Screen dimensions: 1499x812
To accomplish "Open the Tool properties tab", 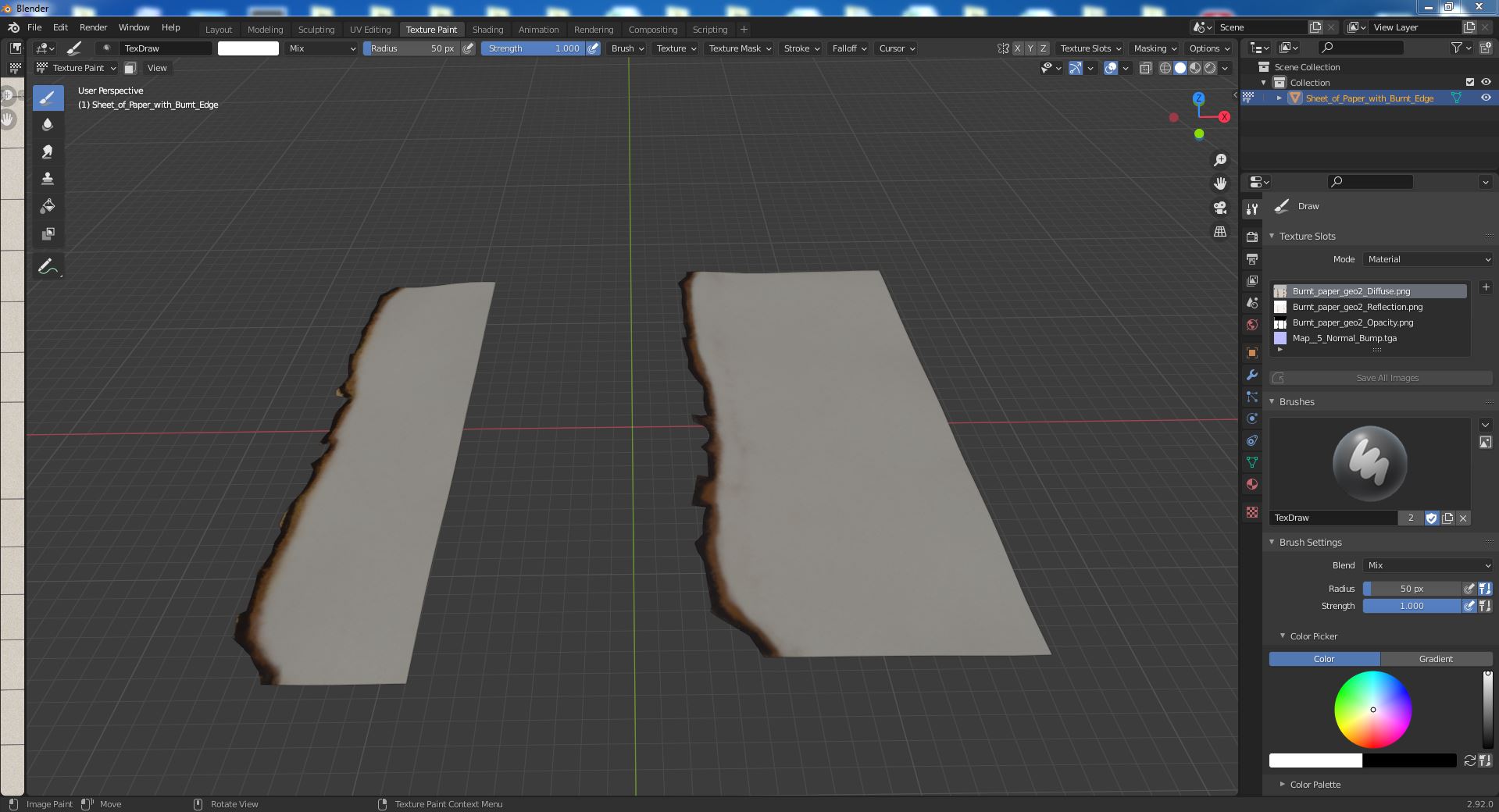I will point(1252,208).
